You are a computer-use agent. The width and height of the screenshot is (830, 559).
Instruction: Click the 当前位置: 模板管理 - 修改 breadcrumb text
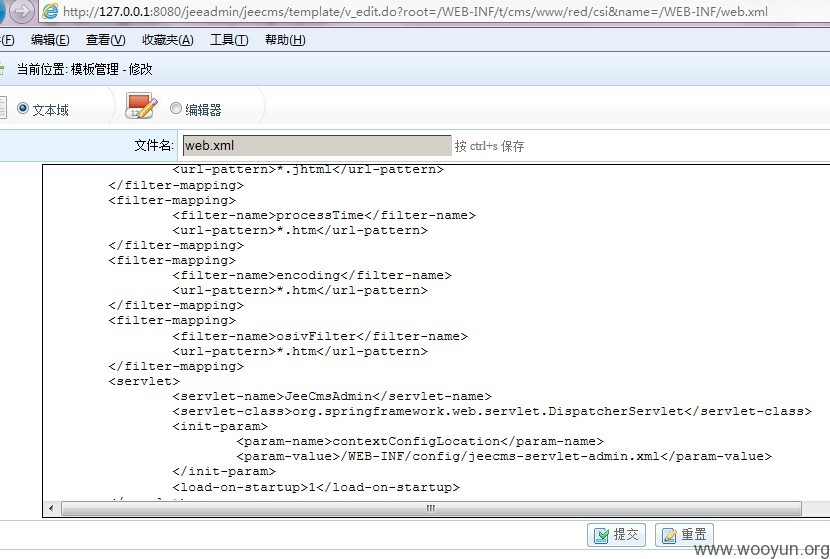click(85, 69)
